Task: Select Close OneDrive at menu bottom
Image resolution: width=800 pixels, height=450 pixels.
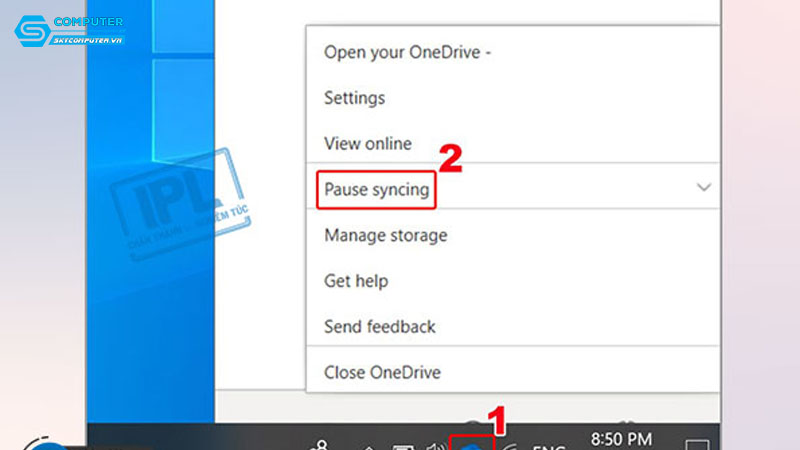Action: coord(382,372)
